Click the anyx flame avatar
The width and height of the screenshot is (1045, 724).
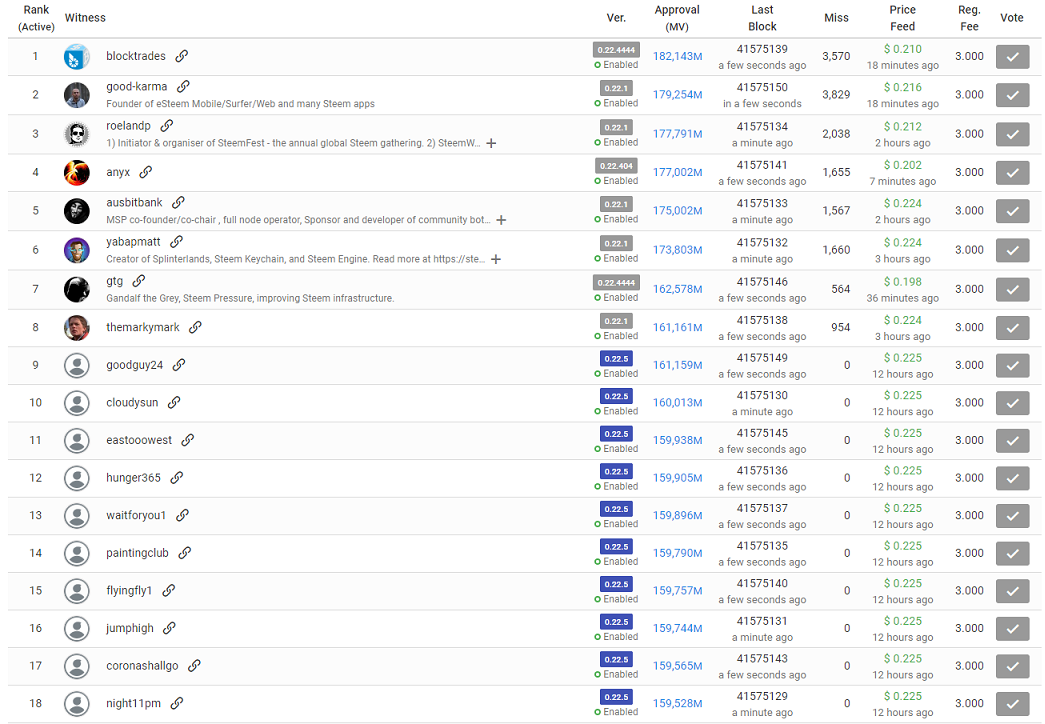click(x=77, y=173)
